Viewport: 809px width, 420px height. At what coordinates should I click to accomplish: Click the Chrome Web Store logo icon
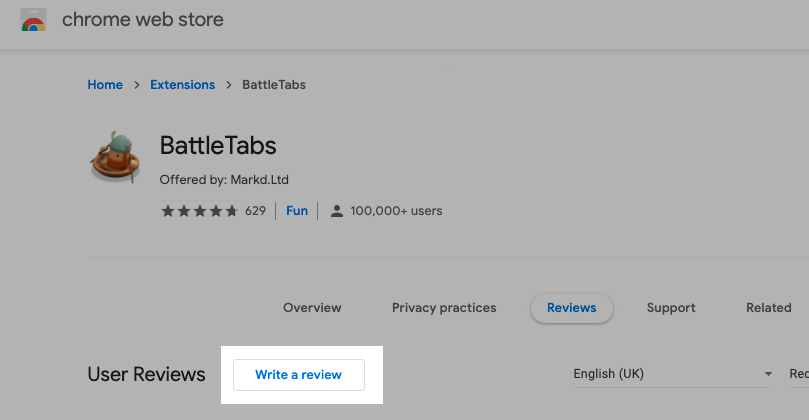pos(33,21)
